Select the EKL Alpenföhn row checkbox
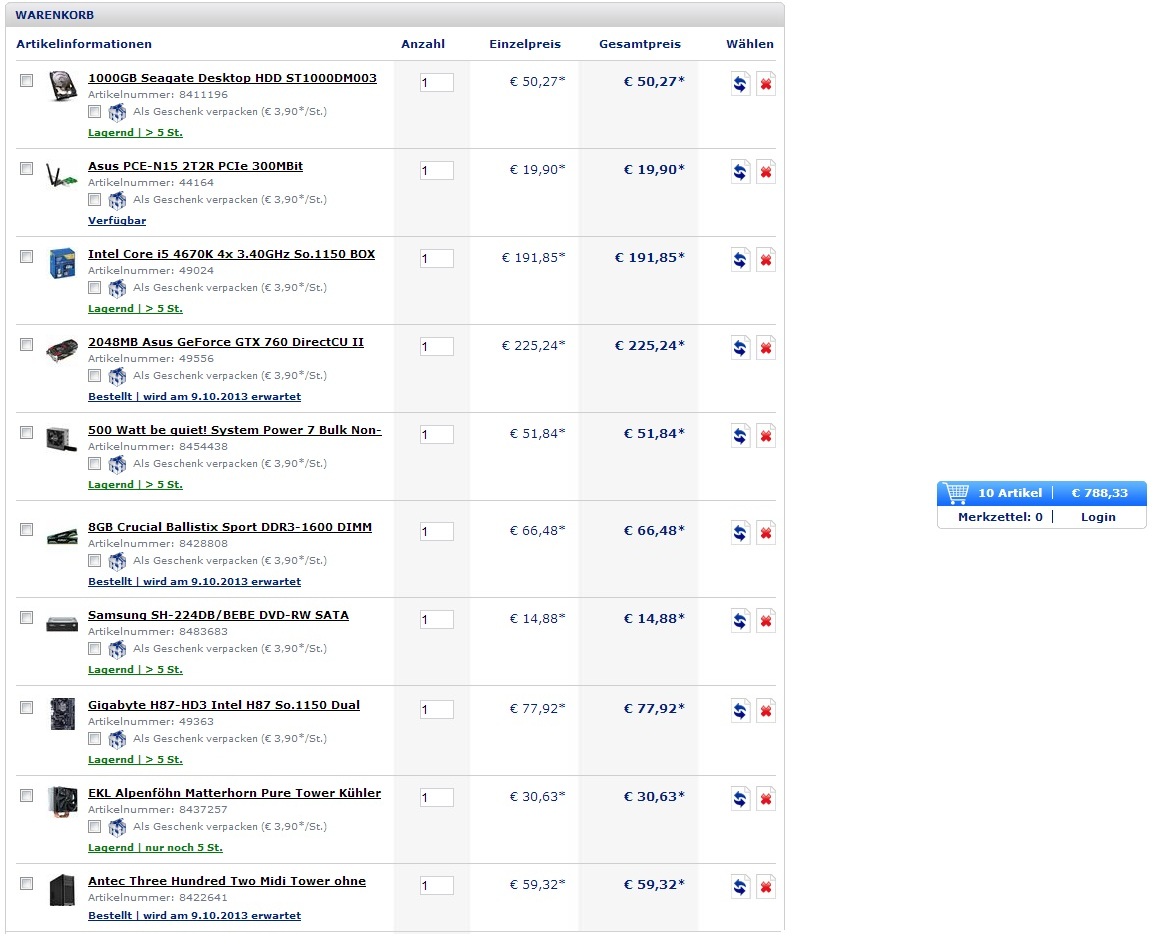This screenshot has width=1159, height=948. tap(27, 795)
